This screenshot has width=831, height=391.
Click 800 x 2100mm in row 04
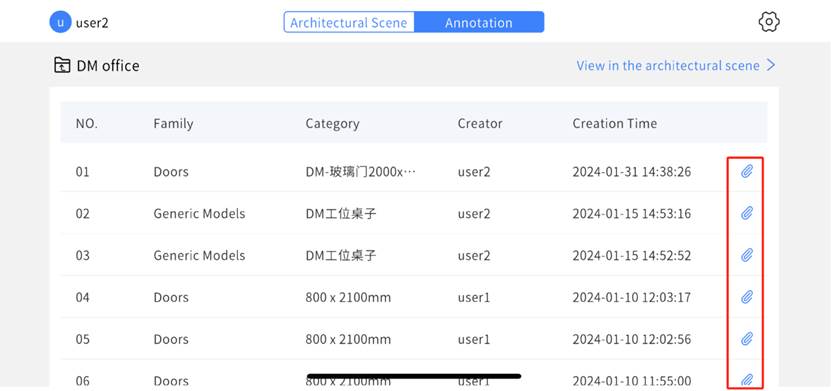pyautogui.click(x=348, y=297)
